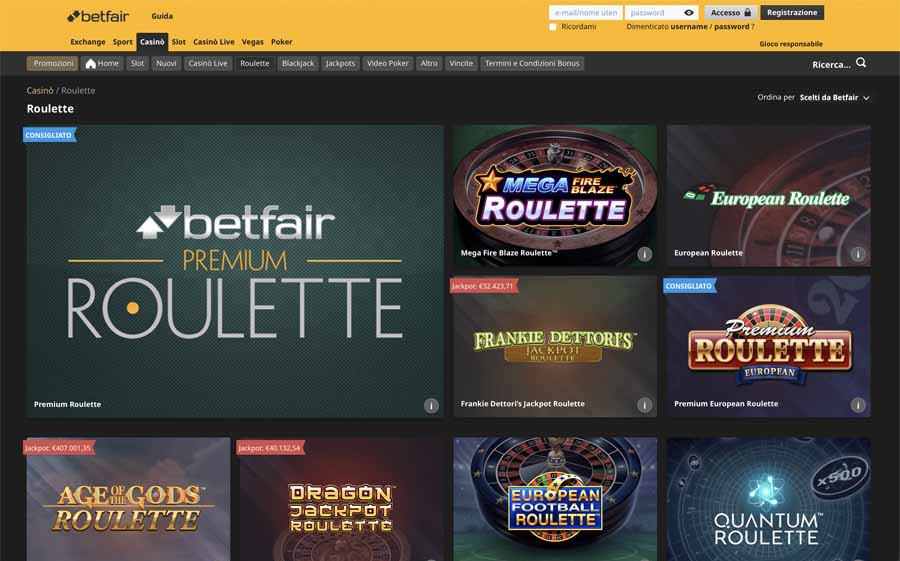Open Casinò Live in the top navigation
900x561 pixels.
pyautogui.click(x=214, y=42)
